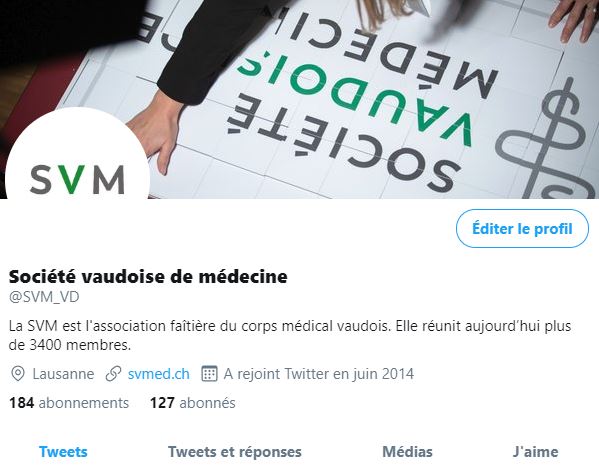The width and height of the screenshot is (599, 476).
Task: Click the @SVM_VD handle
Action: click(x=44, y=297)
